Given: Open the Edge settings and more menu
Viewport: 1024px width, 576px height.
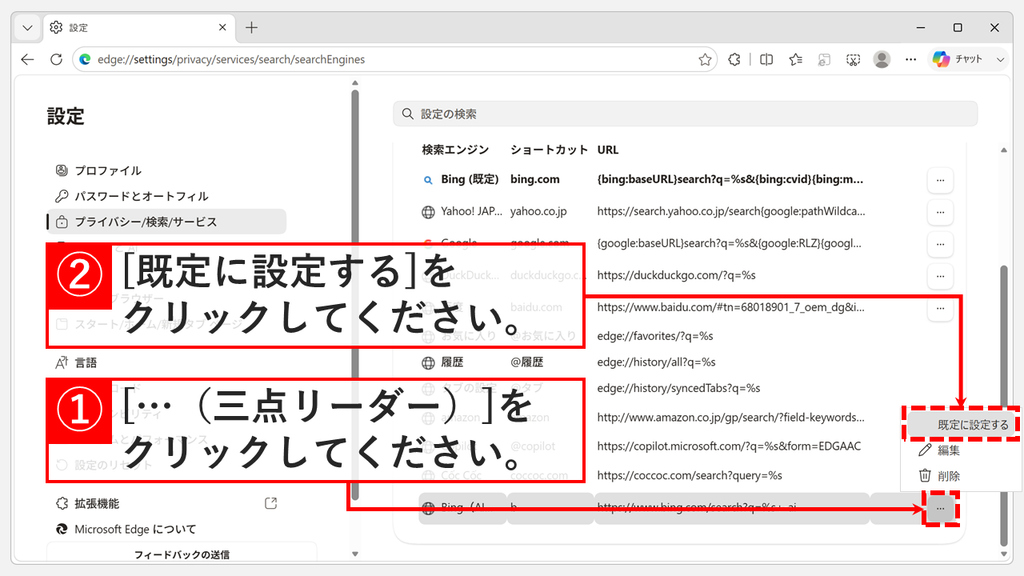Looking at the screenshot, I should [x=911, y=59].
